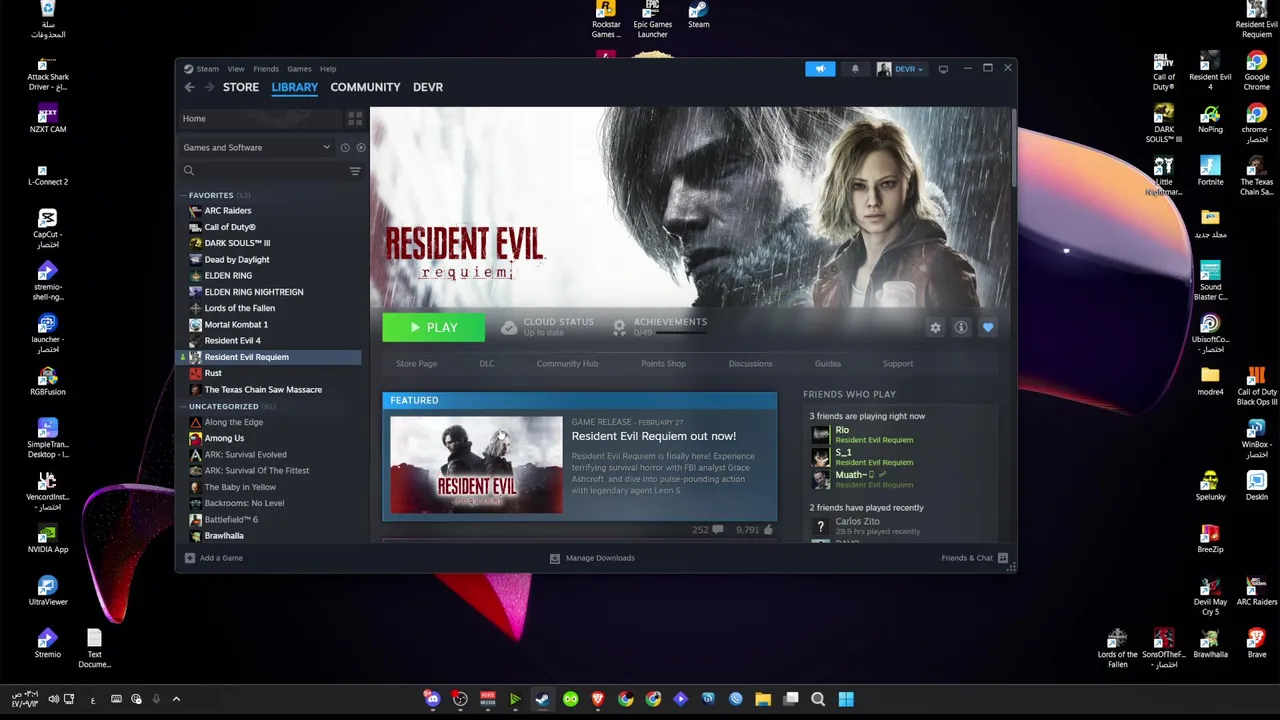1280x720 pixels.
Task: Select Resident Evil 4 in library list
Action: [232, 341]
